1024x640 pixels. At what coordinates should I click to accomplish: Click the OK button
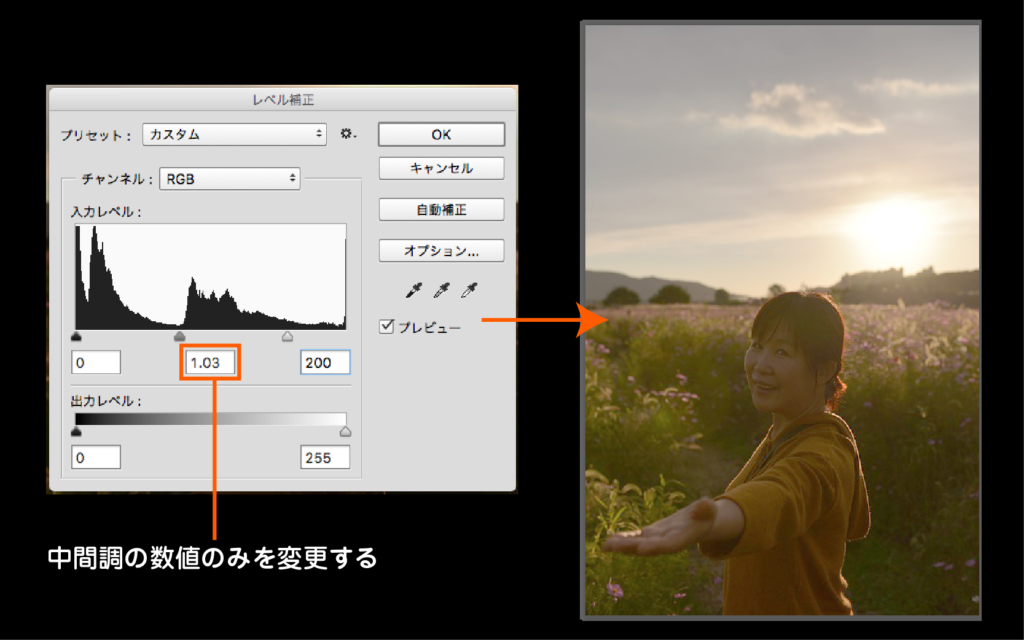pos(440,134)
